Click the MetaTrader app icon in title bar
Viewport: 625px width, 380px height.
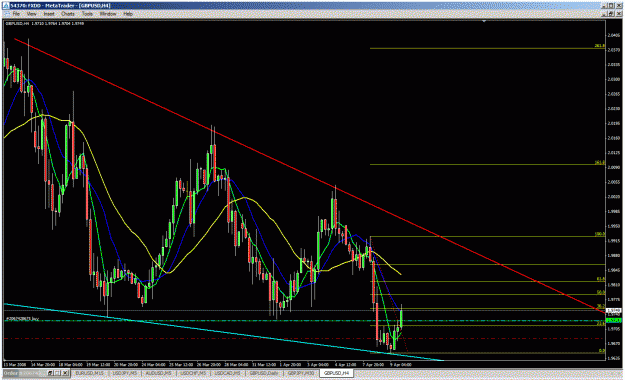click(6, 5)
